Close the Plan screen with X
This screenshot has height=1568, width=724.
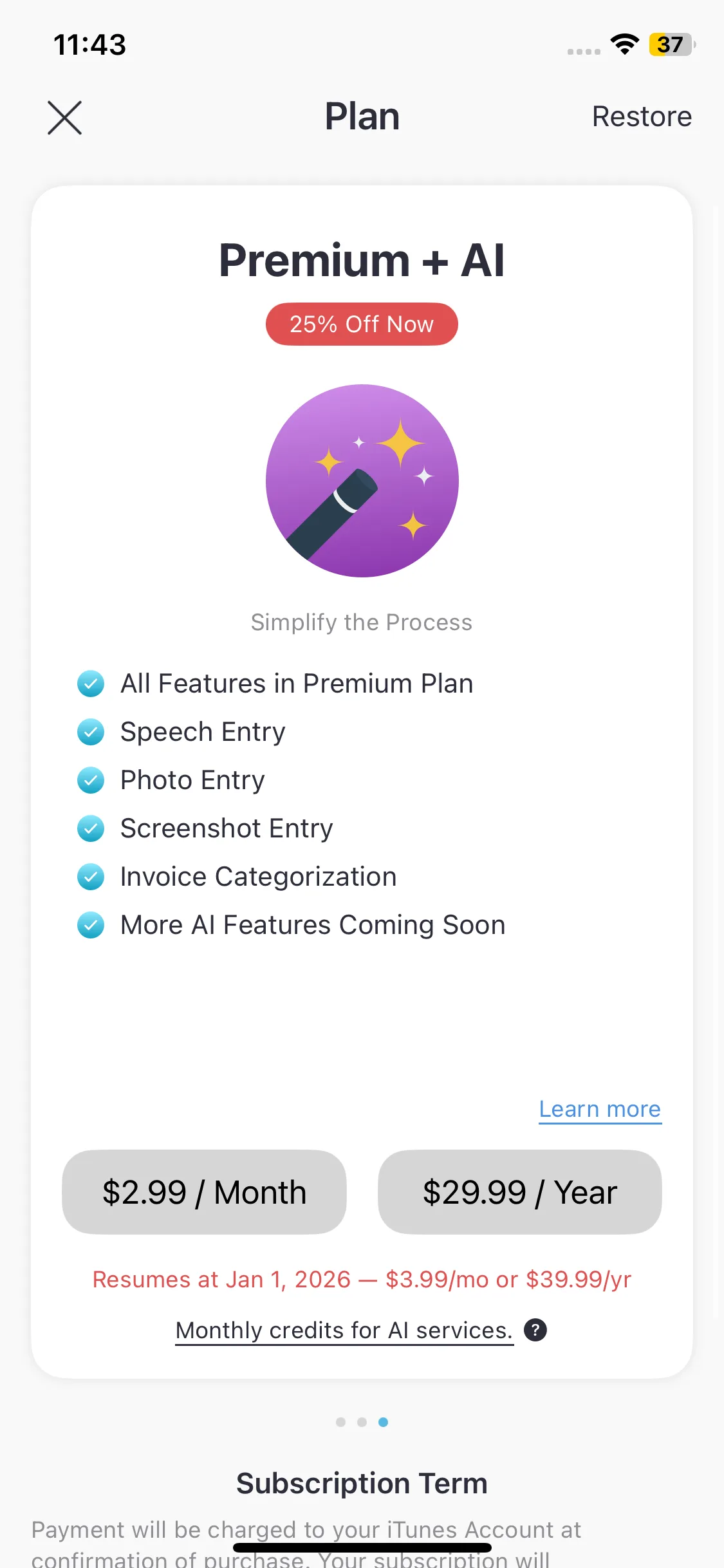coord(64,118)
